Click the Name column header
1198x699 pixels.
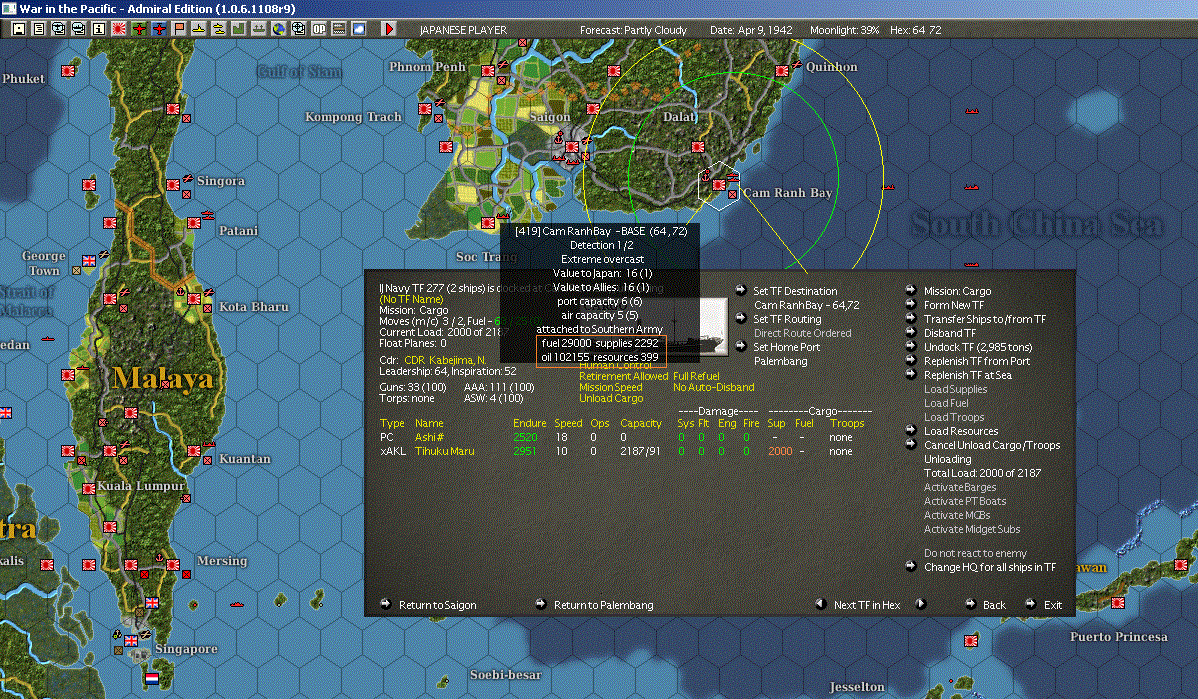[429, 423]
